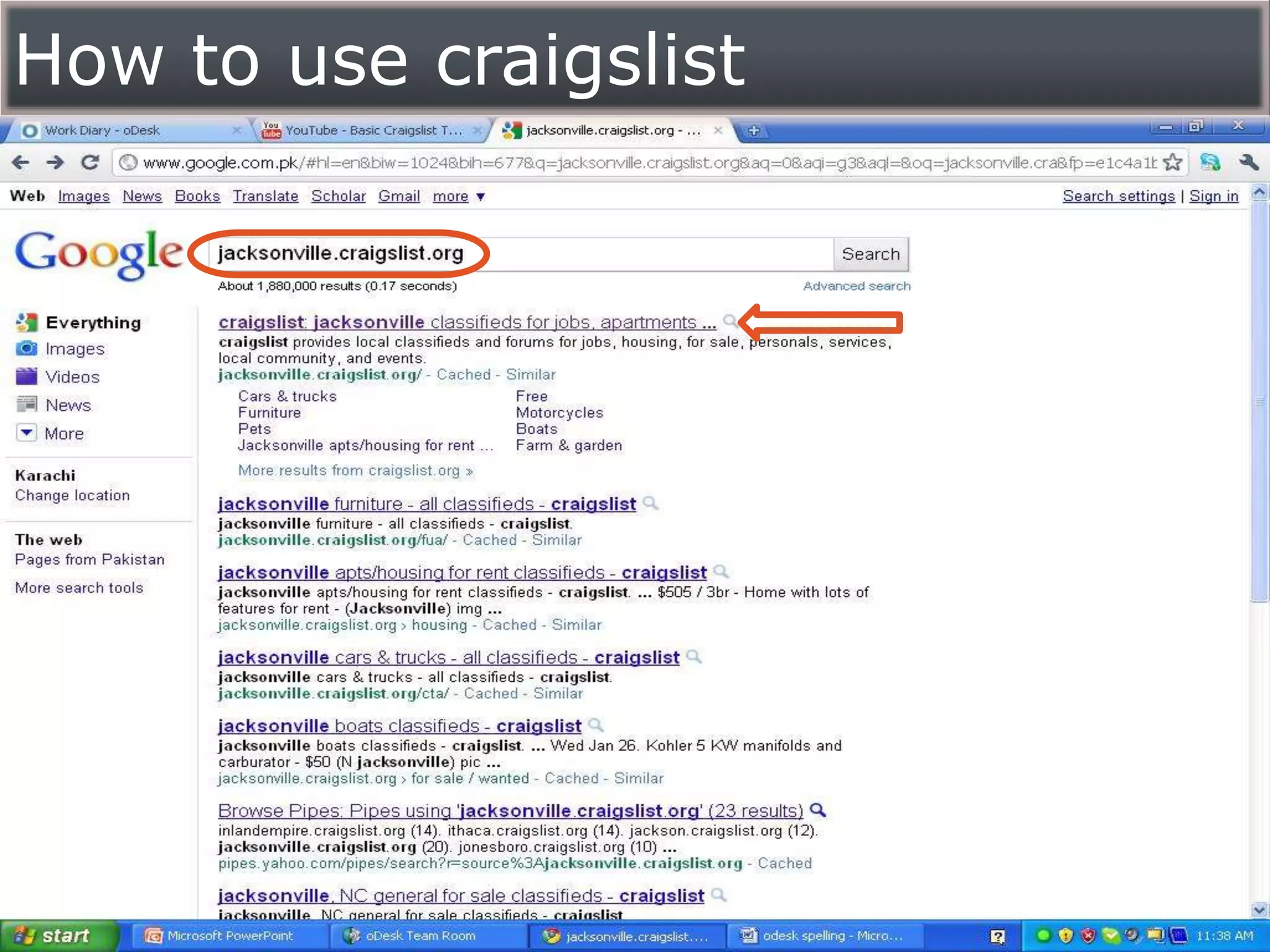Click the browser Back arrow
The height and width of the screenshot is (952, 1270).
21,163
